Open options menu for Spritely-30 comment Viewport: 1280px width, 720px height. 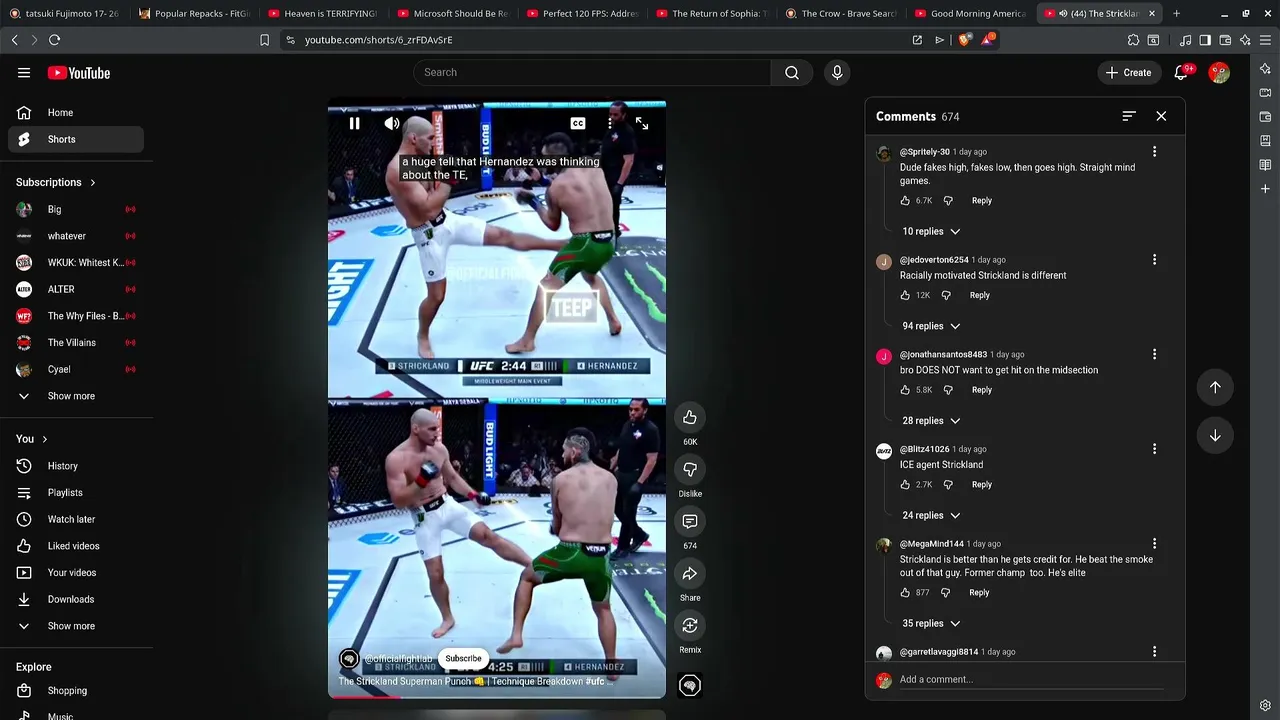[1154, 152]
